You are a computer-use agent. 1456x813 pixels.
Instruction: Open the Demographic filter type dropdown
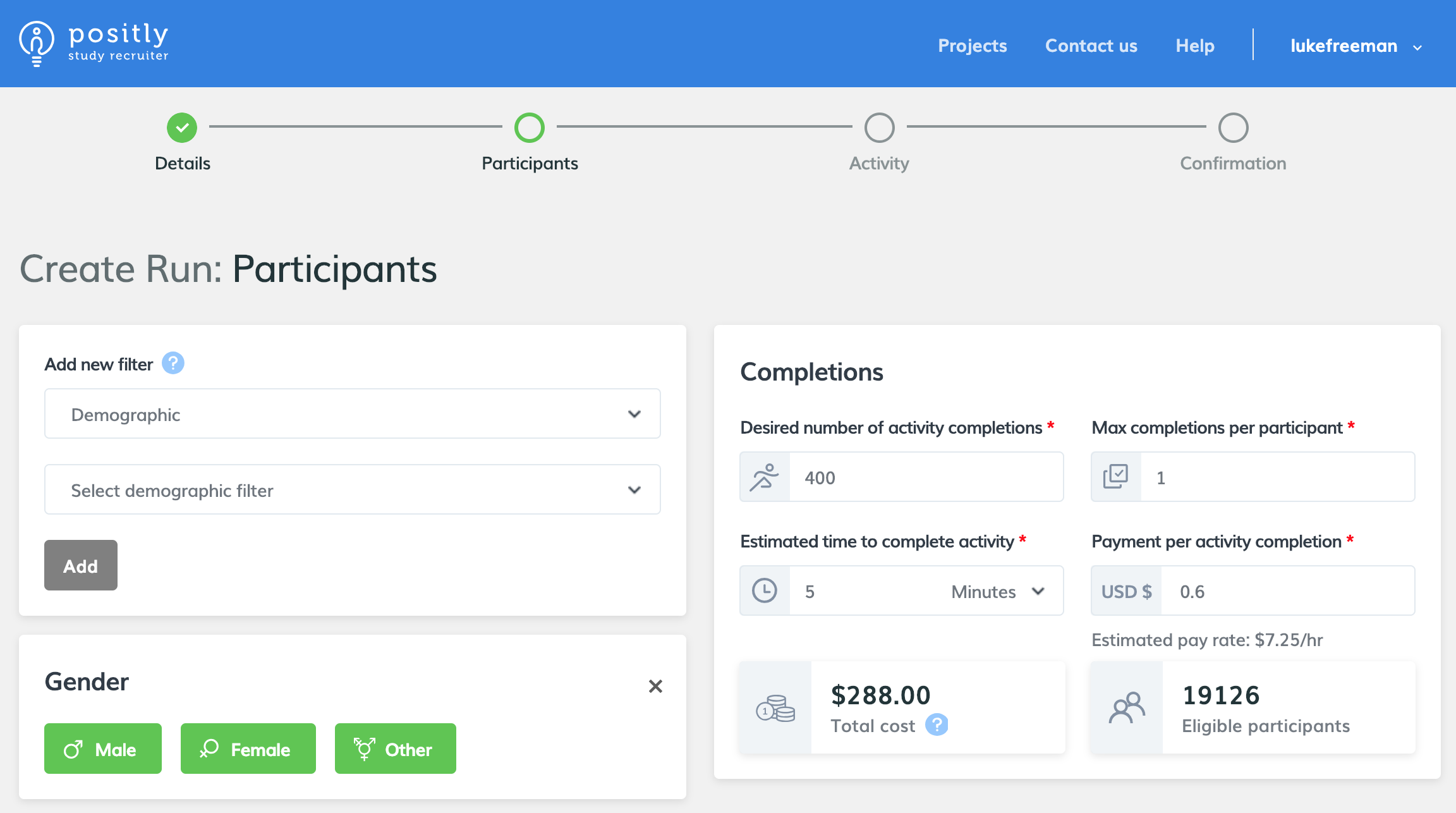coord(353,414)
